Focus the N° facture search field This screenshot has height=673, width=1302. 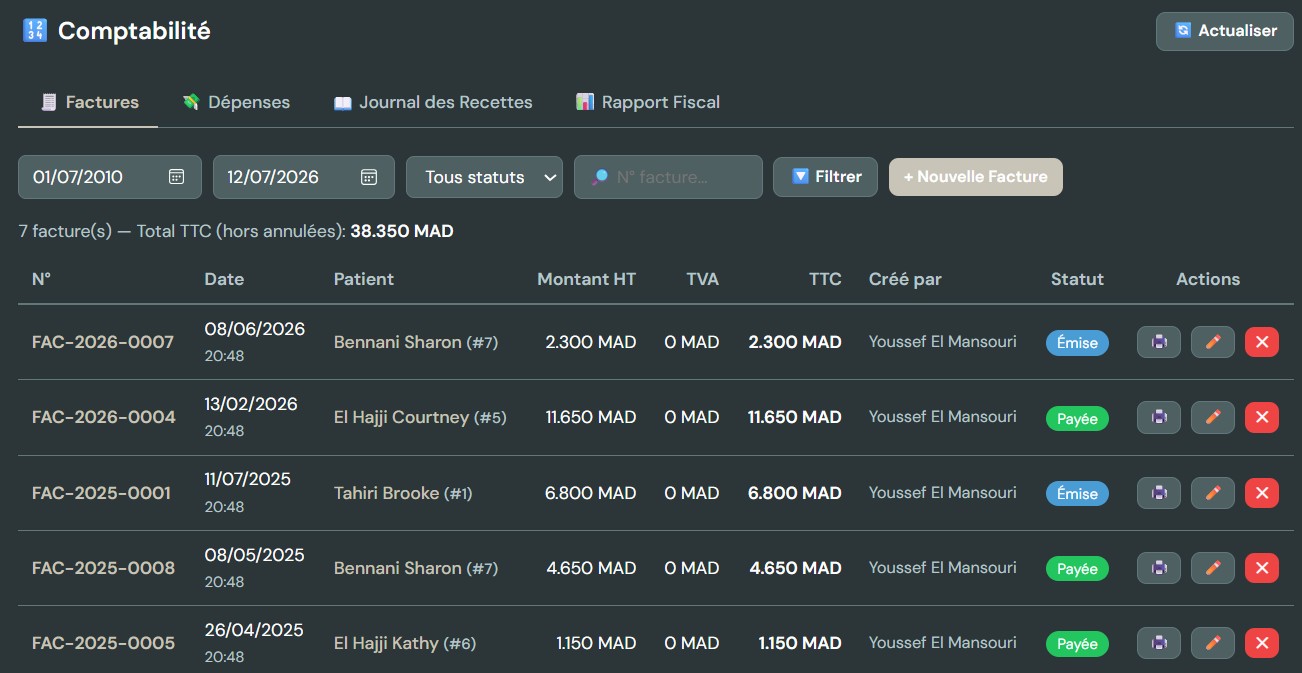click(x=668, y=177)
